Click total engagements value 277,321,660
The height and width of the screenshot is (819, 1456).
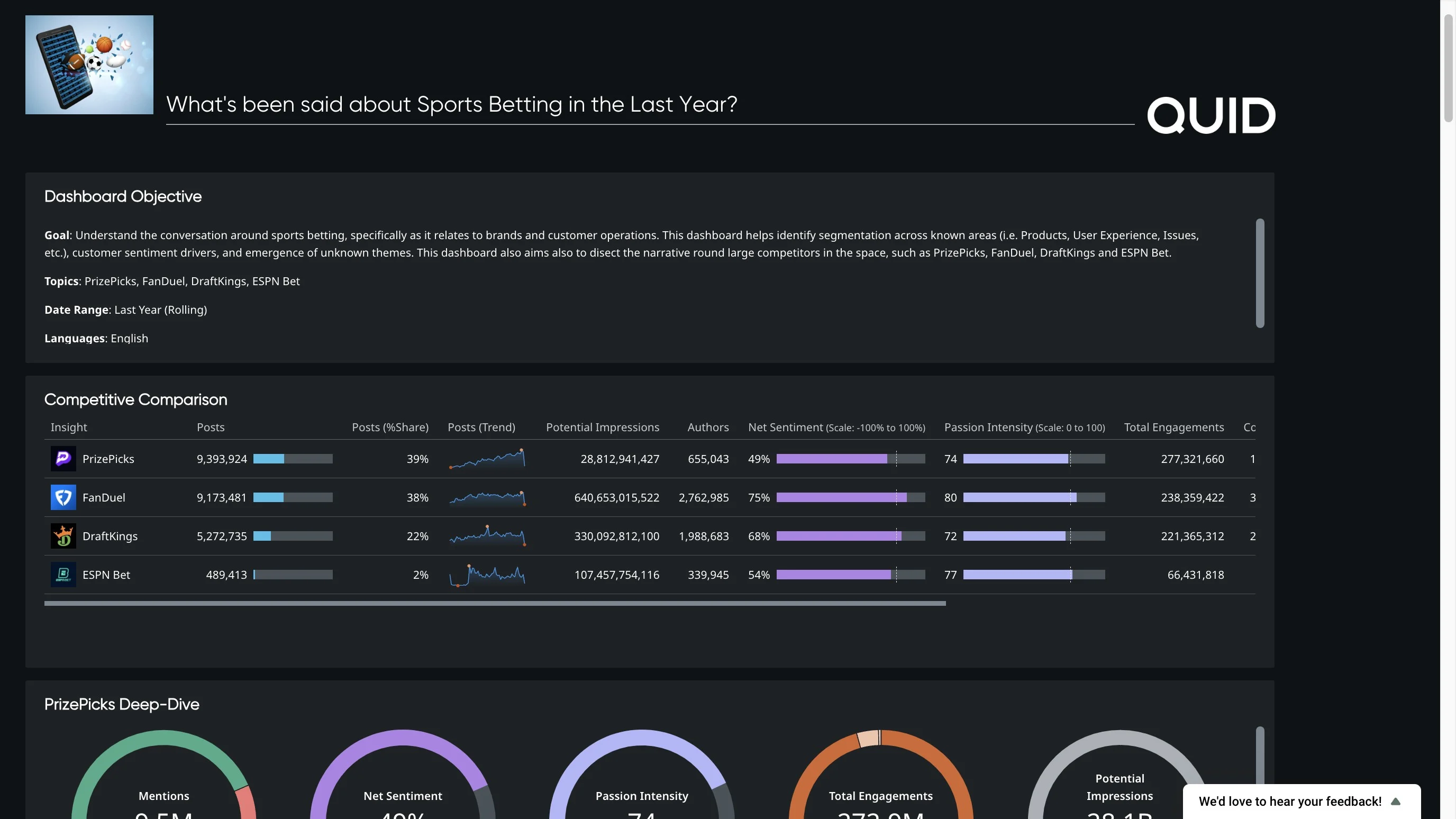tap(1193, 459)
